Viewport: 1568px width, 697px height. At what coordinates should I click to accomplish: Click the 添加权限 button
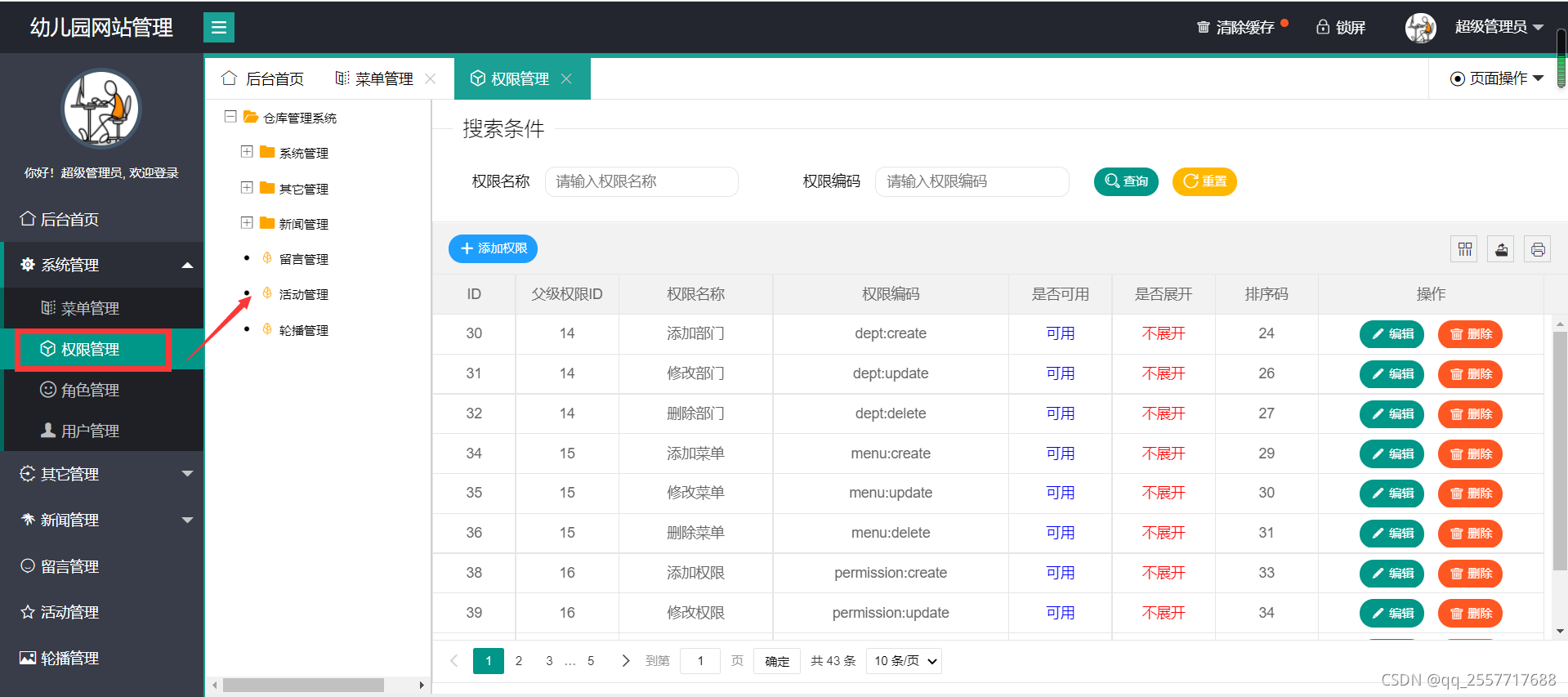point(493,248)
